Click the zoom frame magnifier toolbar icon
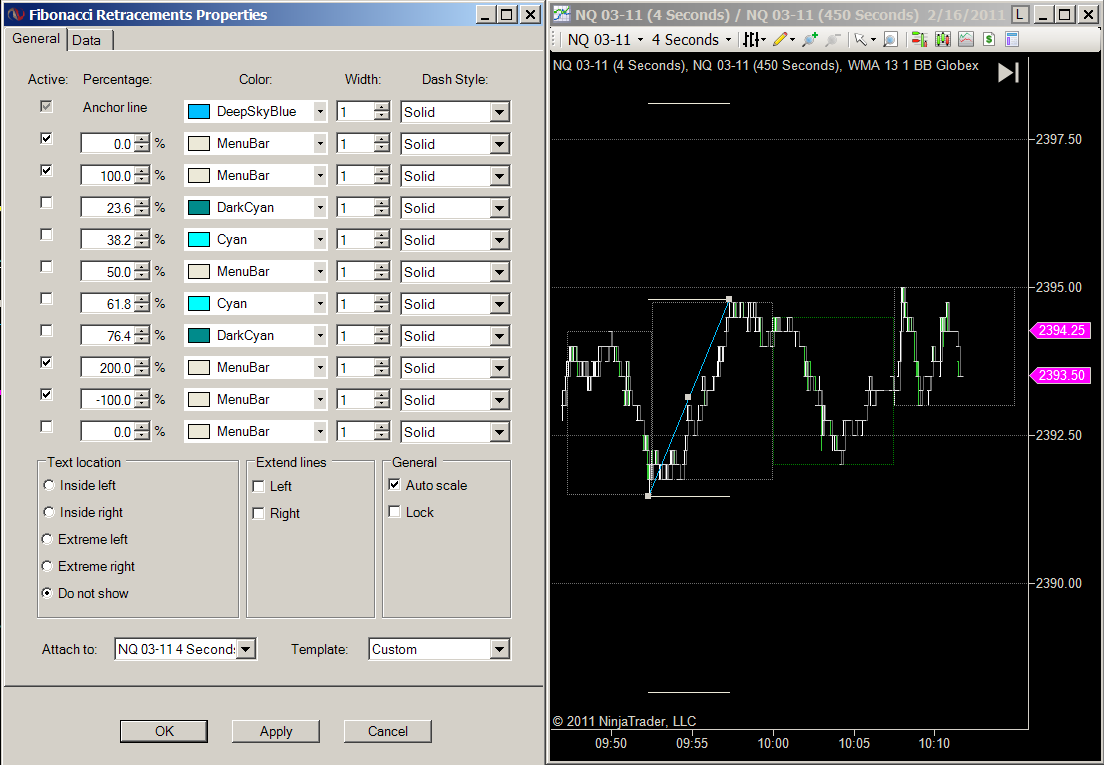The width and height of the screenshot is (1104, 765). (x=890, y=40)
